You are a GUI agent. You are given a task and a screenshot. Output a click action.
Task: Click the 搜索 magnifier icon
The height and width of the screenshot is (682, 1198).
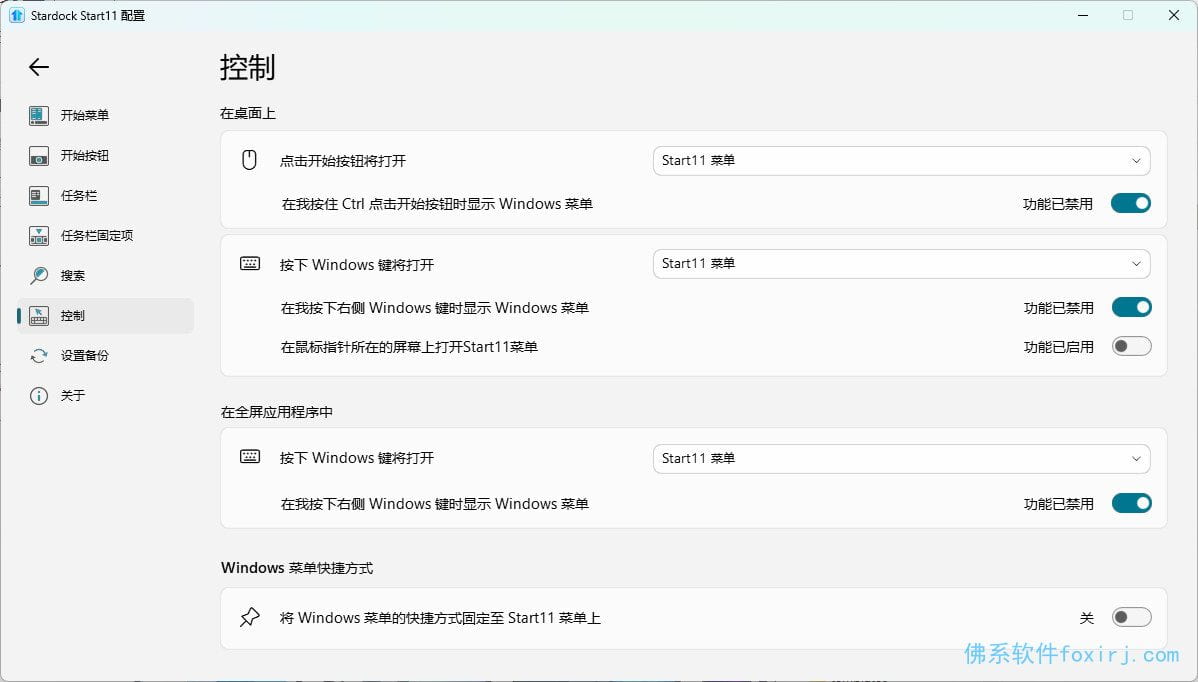(x=39, y=276)
